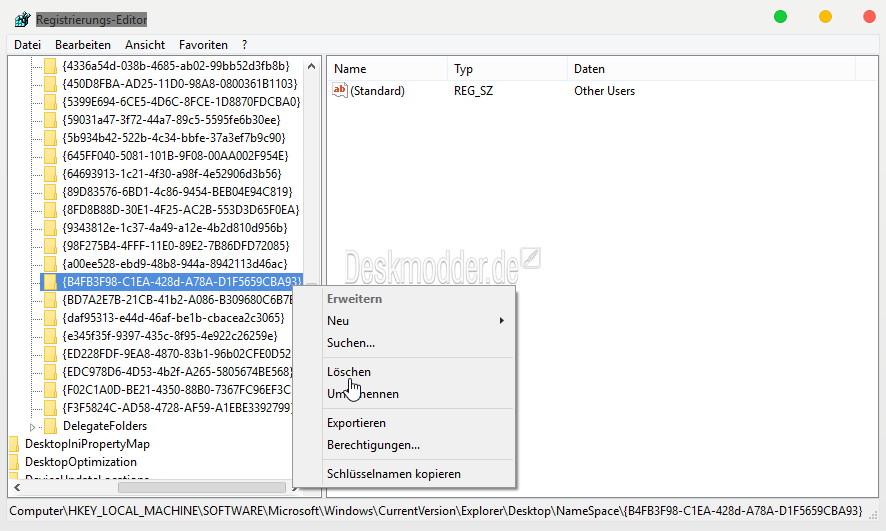886x531 pixels.
Task: Click folder icon of {5399E694-6CE5-4D6C-8FCE-1D8870FDCBA0}
Action: [50, 102]
